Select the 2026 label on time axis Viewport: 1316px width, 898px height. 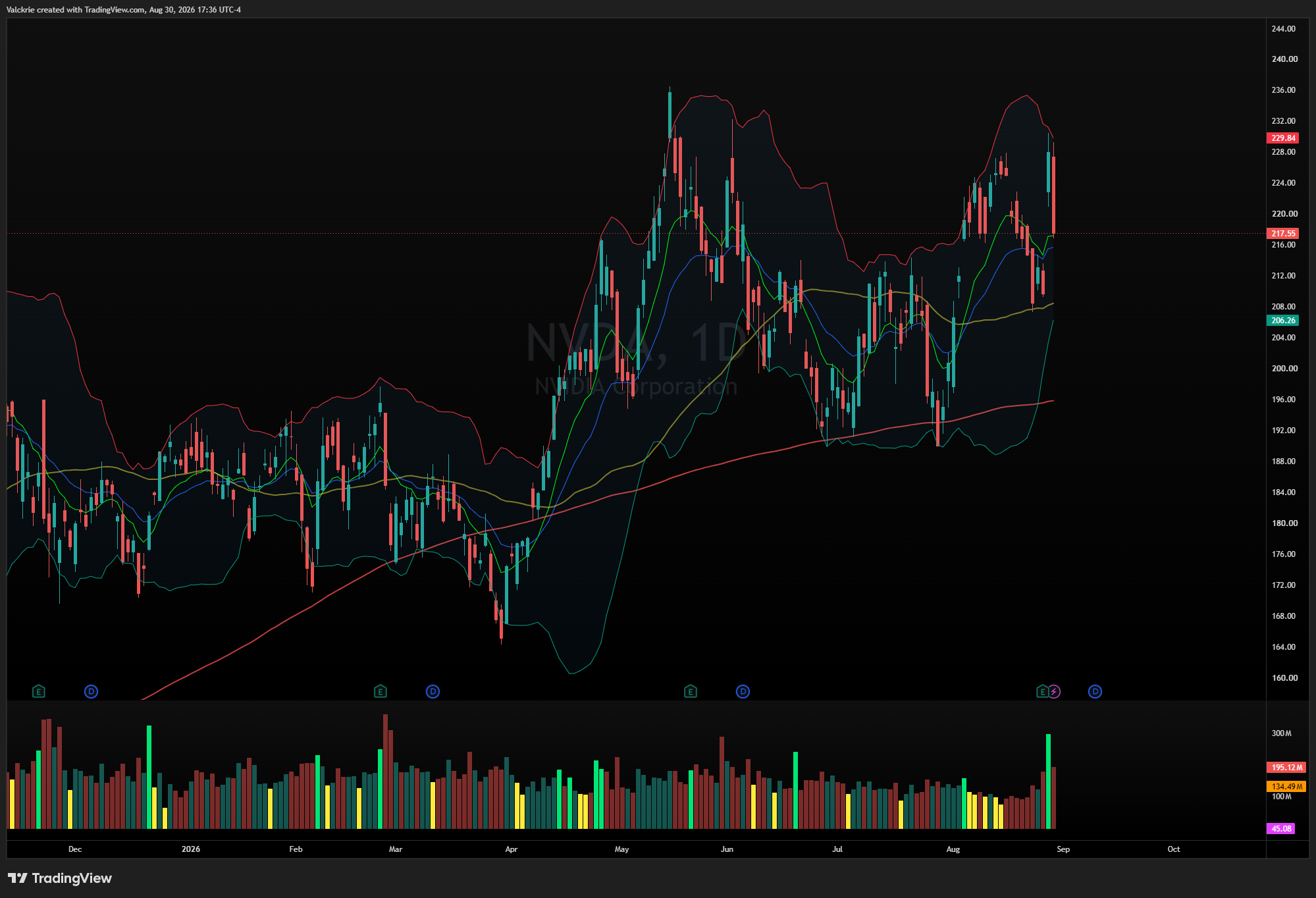[191, 849]
